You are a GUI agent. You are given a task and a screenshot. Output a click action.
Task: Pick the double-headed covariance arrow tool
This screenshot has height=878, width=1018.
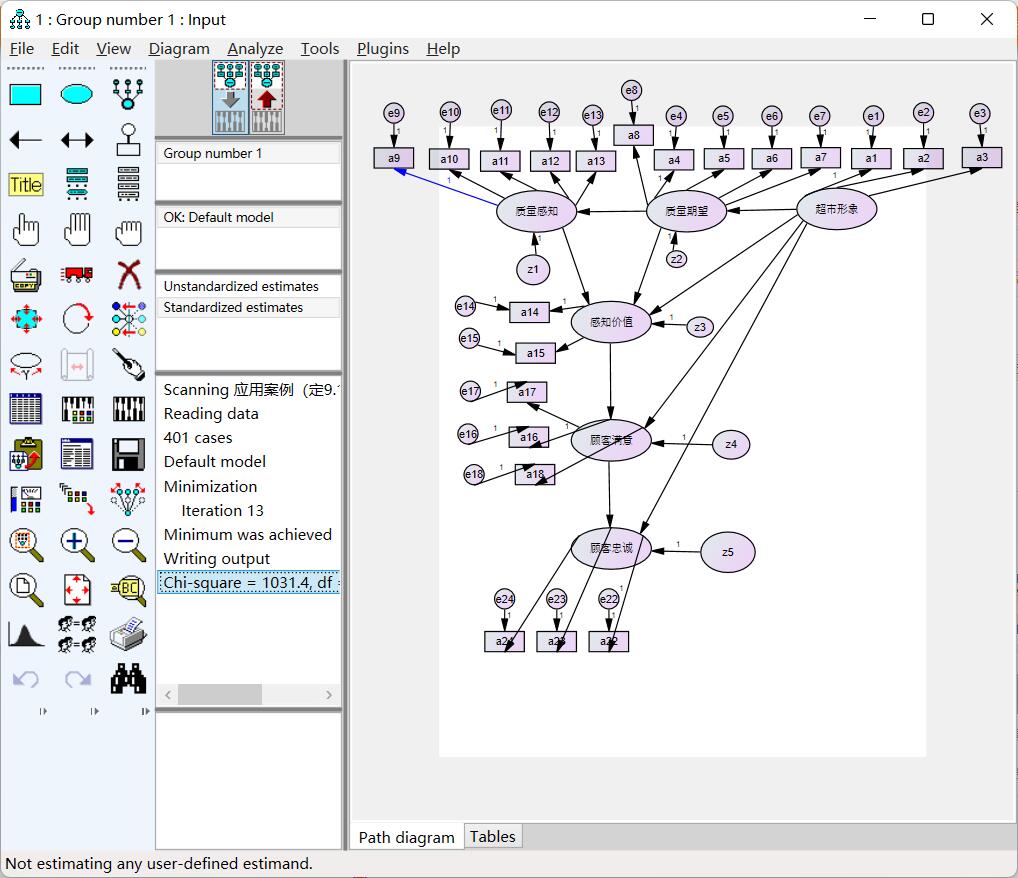[x=77, y=140]
